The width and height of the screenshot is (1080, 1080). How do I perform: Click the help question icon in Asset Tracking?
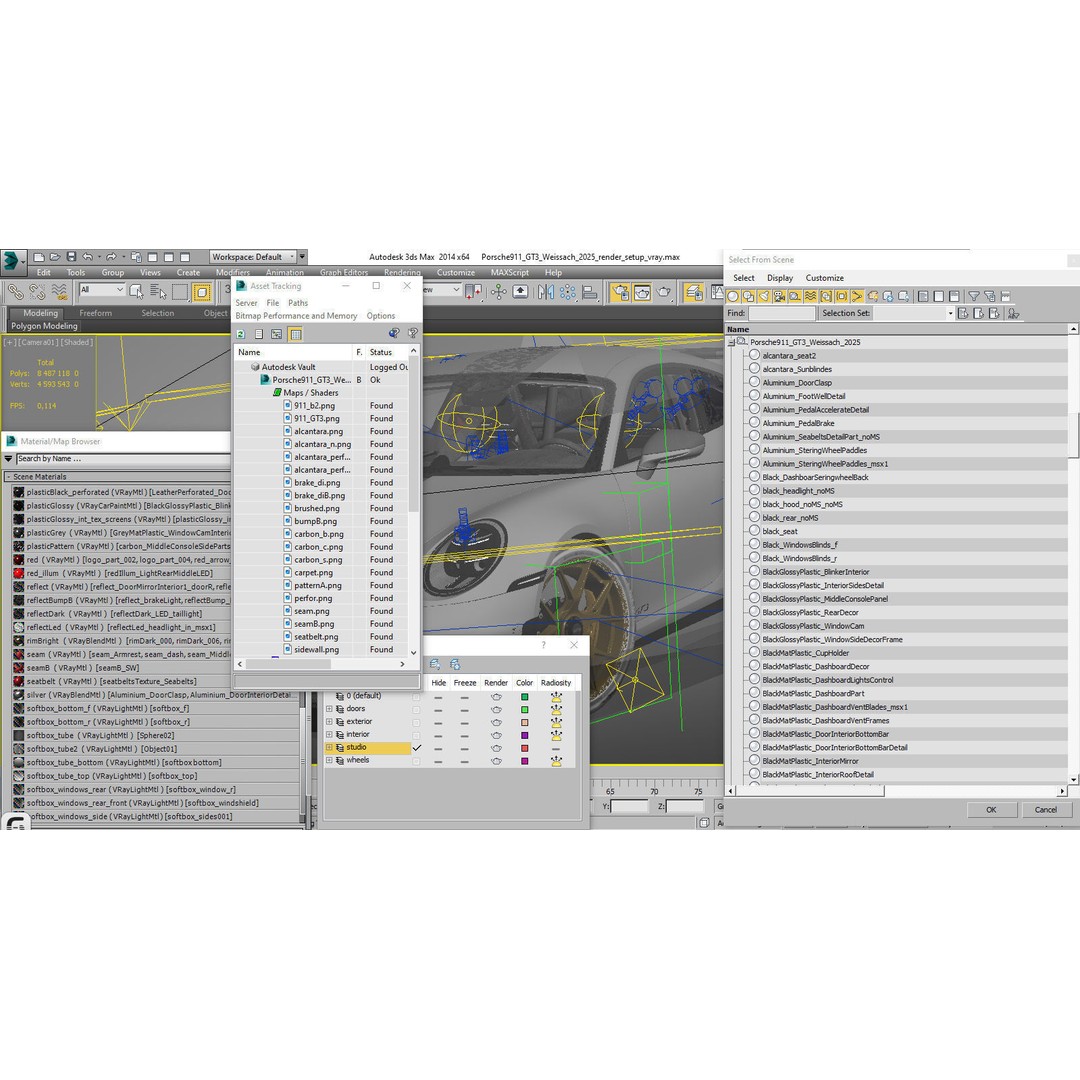tap(413, 333)
